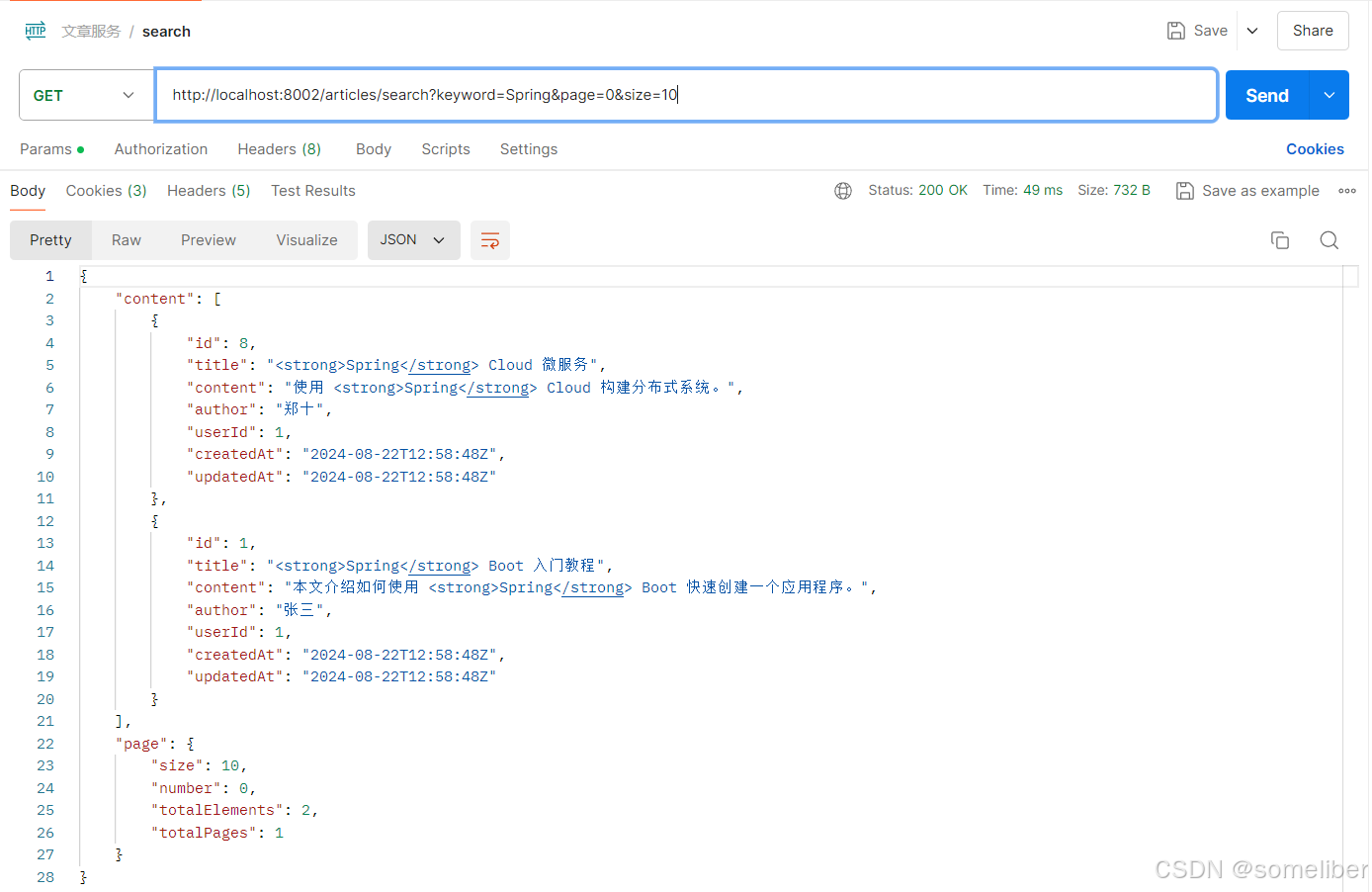Click the search request name breadcrumb

pyautogui.click(x=166, y=32)
